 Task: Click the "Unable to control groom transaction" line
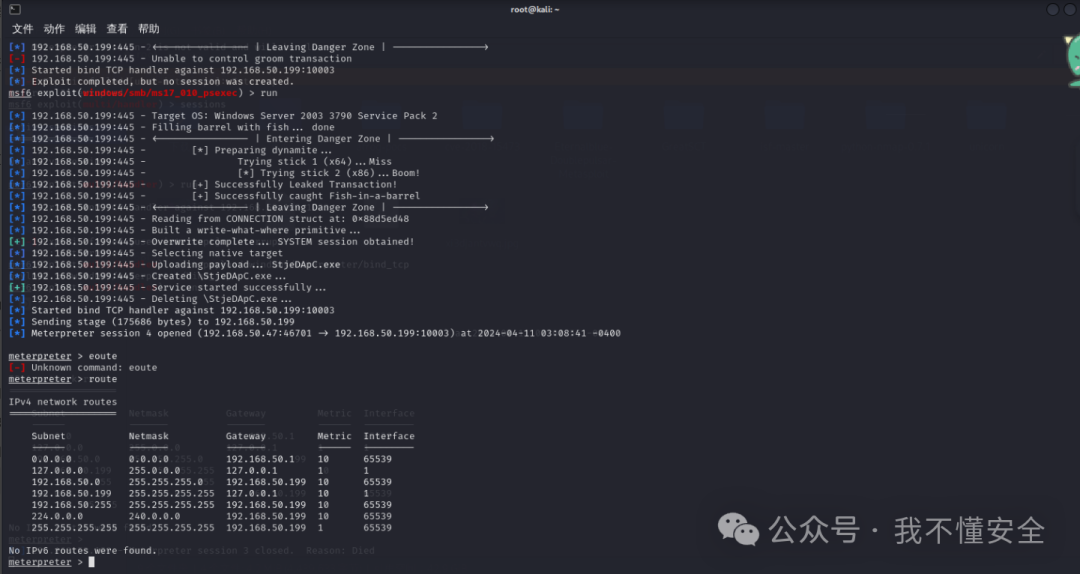point(180,59)
